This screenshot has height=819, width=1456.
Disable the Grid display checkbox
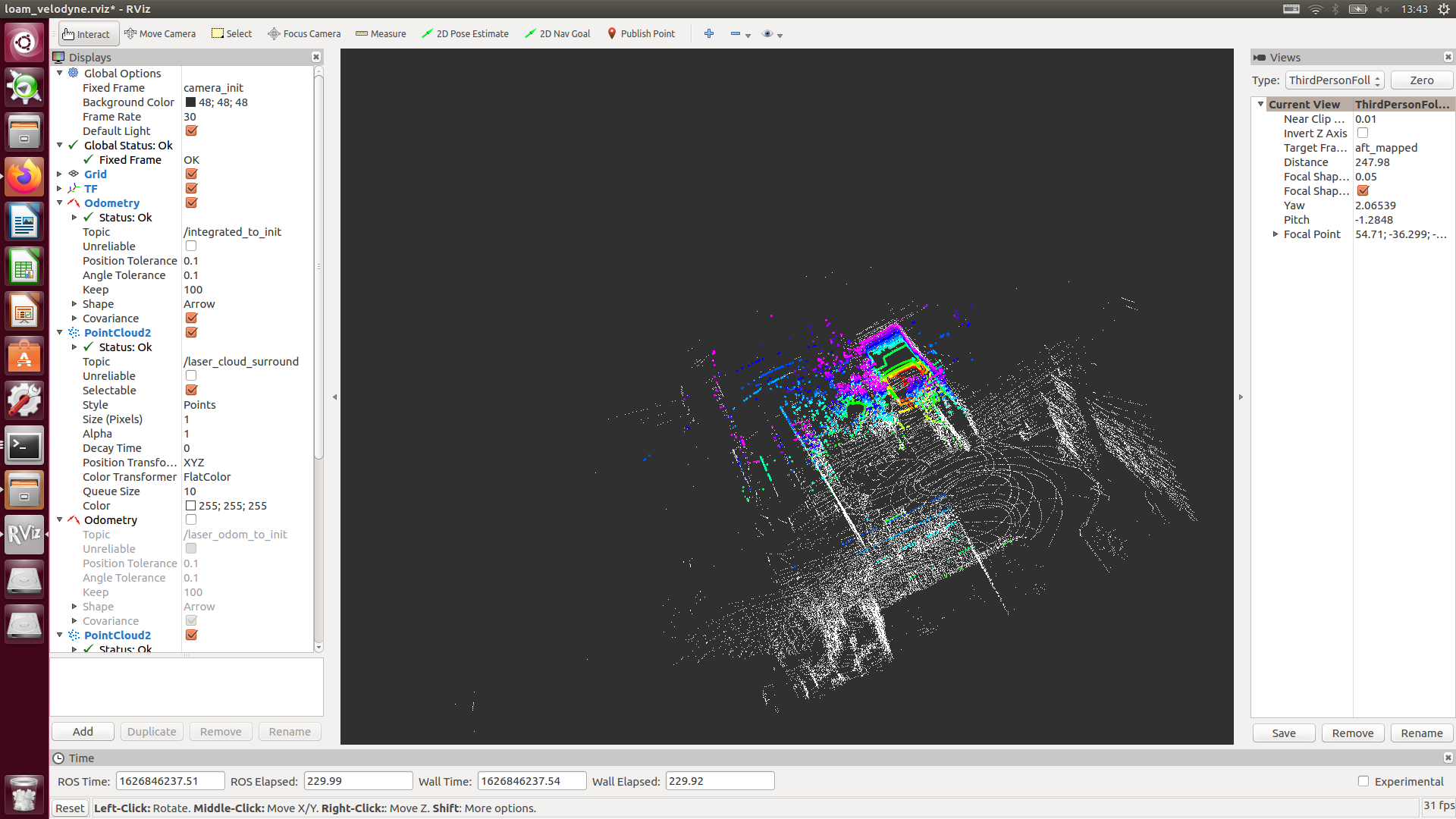click(x=191, y=174)
